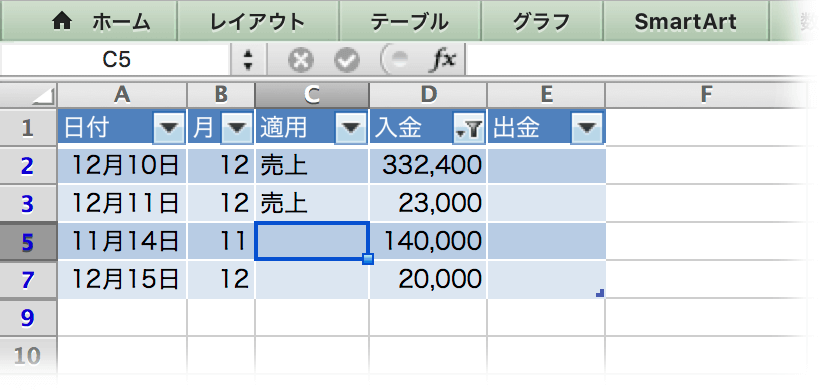The width and height of the screenshot is (824, 390).
Task: Click the table resize handle corner
Action: (600, 294)
